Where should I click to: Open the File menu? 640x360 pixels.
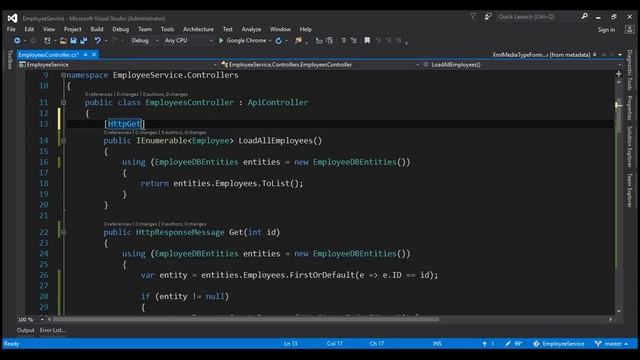[11, 29]
